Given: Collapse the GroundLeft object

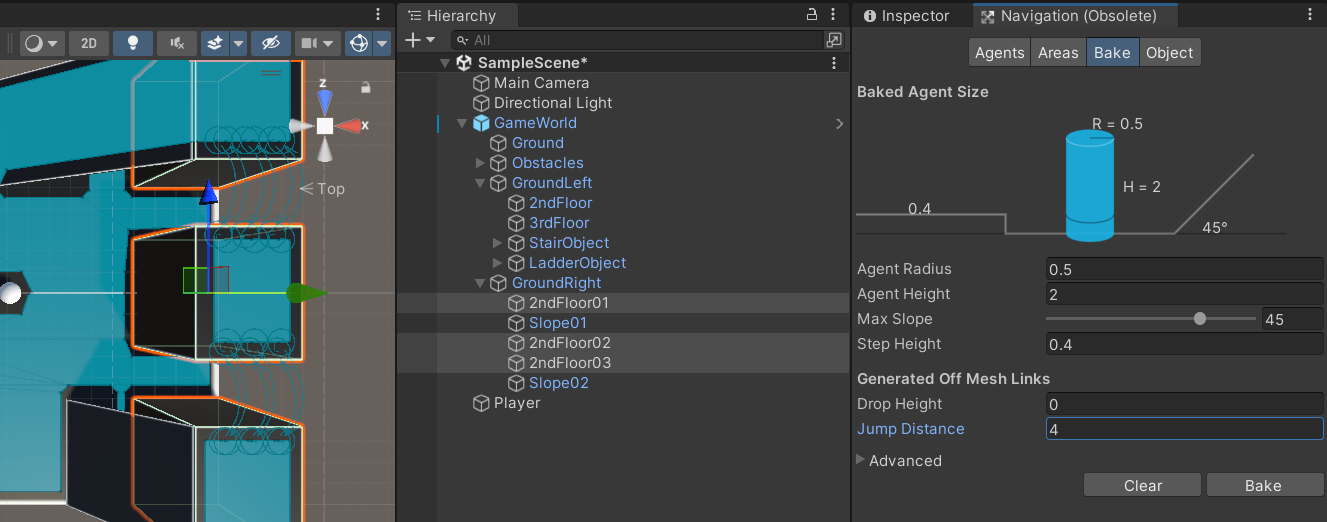Looking at the screenshot, I should pos(480,183).
